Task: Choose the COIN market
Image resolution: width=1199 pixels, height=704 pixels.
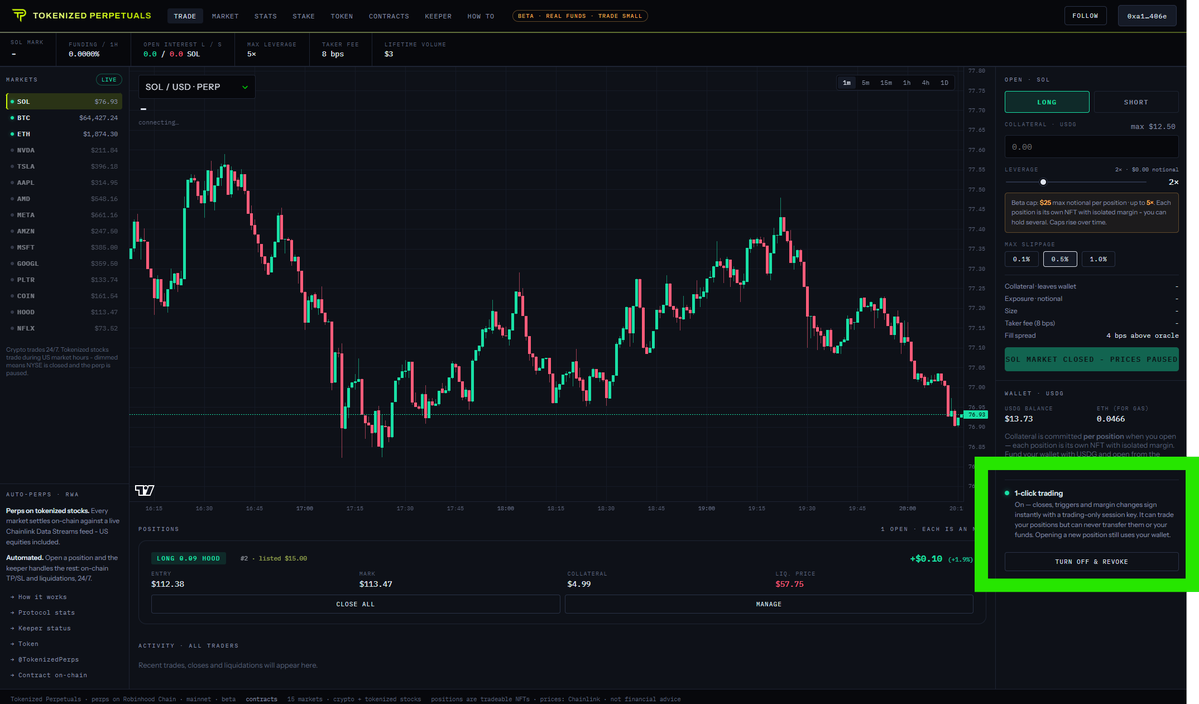Action: [x=64, y=296]
